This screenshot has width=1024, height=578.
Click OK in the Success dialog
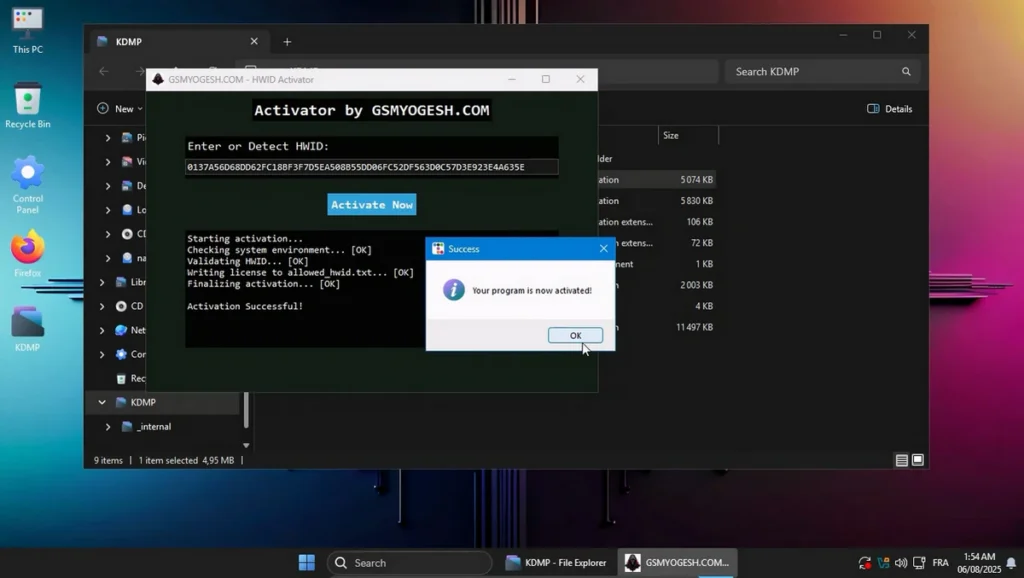click(x=575, y=335)
